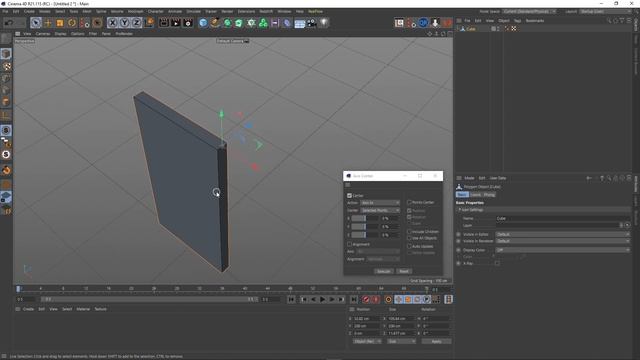Open the Object (Rel) dropdown
Screen dimensions: 640x360
pos(367,341)
